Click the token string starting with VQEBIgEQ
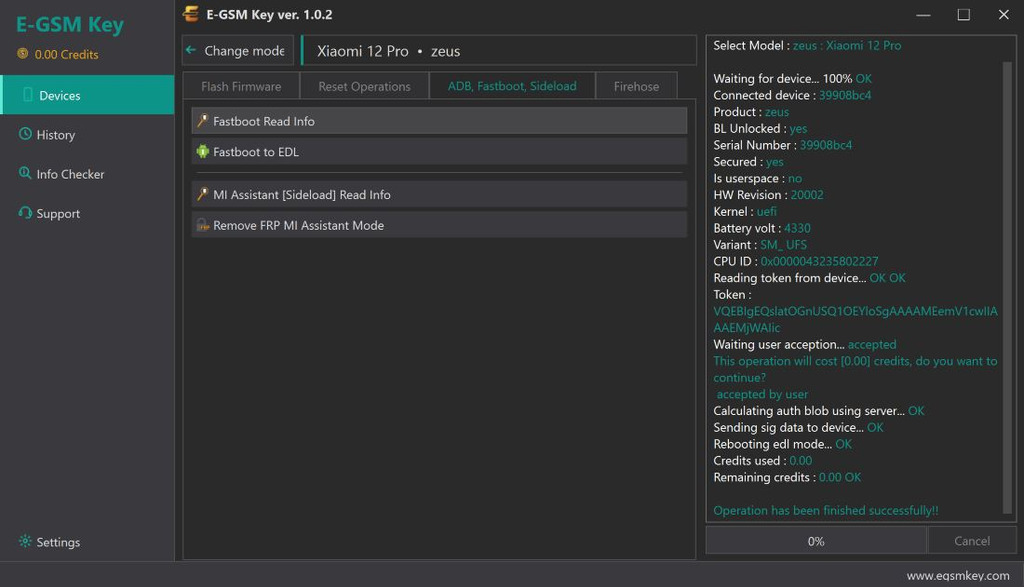1024x587 pixels. pyautogui.click(x=855, y=319)
